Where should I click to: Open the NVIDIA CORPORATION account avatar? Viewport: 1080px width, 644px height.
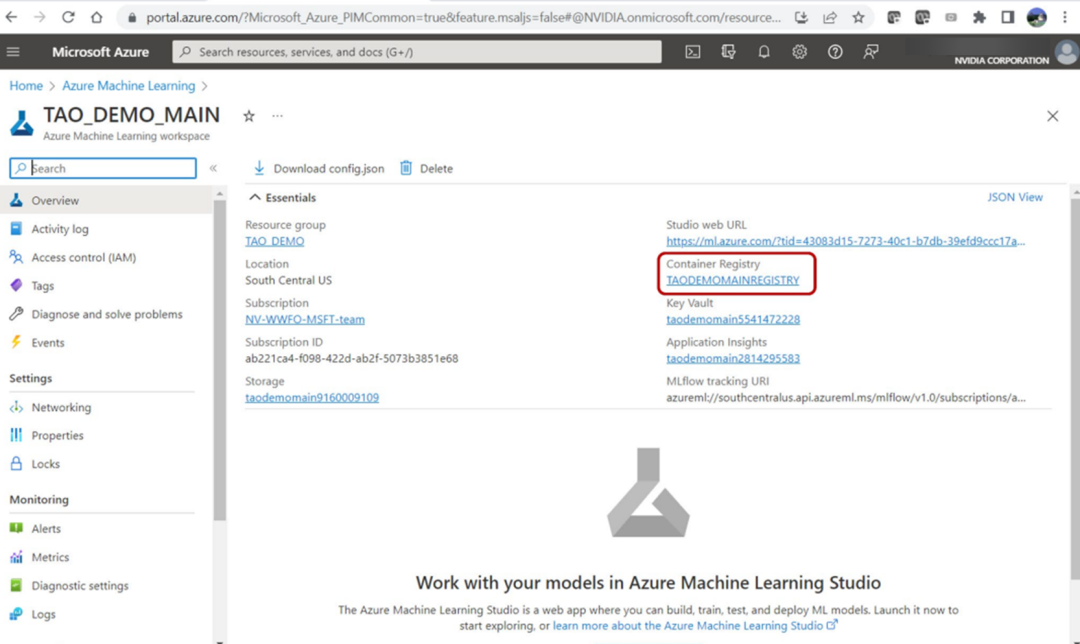pyautogui.click(x=1066, y=52)
